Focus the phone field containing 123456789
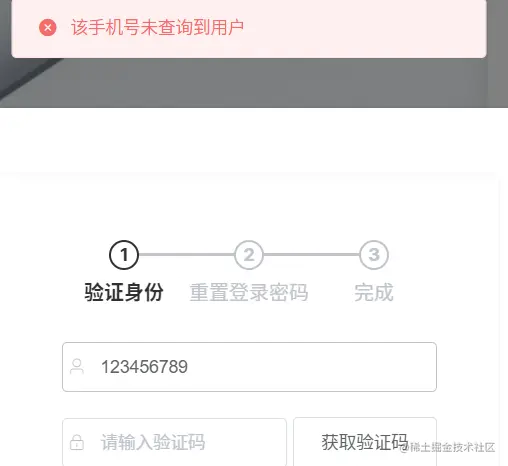Viewport: 508px width, 466px height. [249, 367]
